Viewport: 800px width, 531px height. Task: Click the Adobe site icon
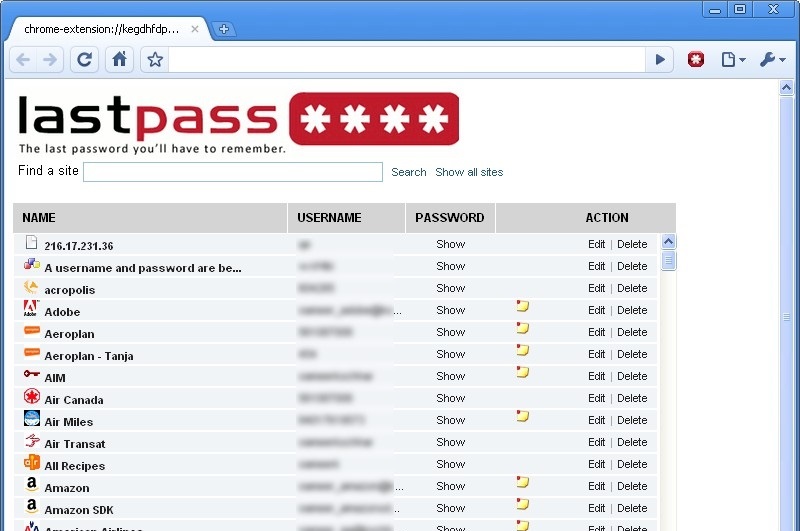[31, 309]
